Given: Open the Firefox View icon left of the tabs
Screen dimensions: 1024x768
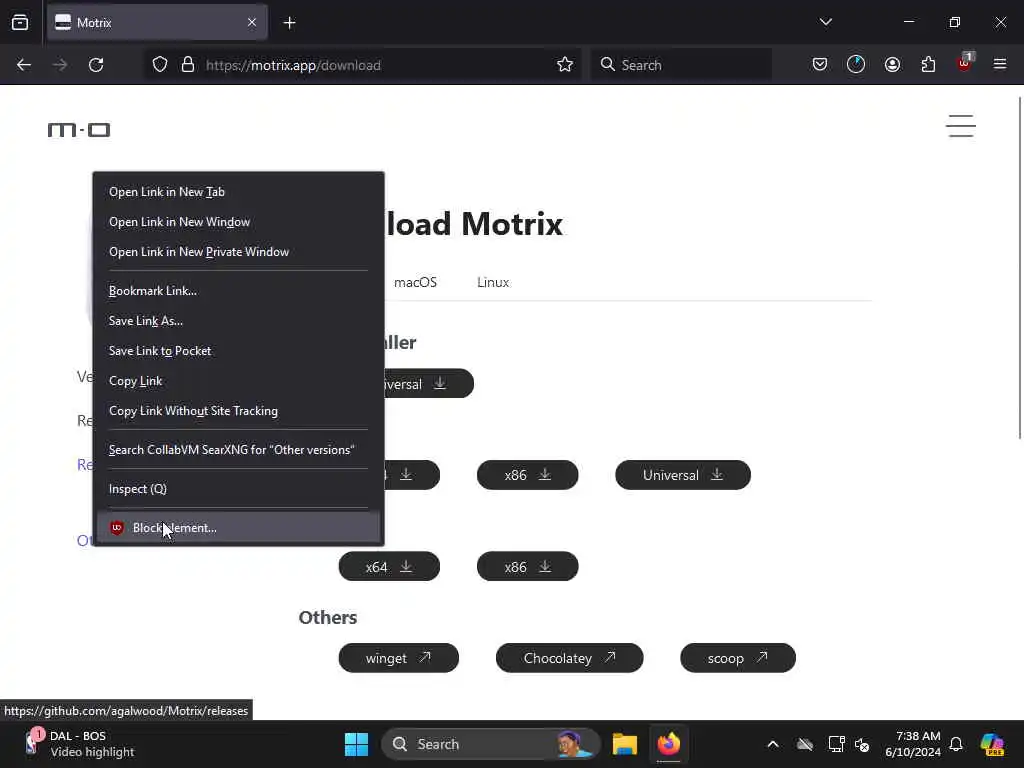Looking at the screenshot, I should tap(20, 23).
